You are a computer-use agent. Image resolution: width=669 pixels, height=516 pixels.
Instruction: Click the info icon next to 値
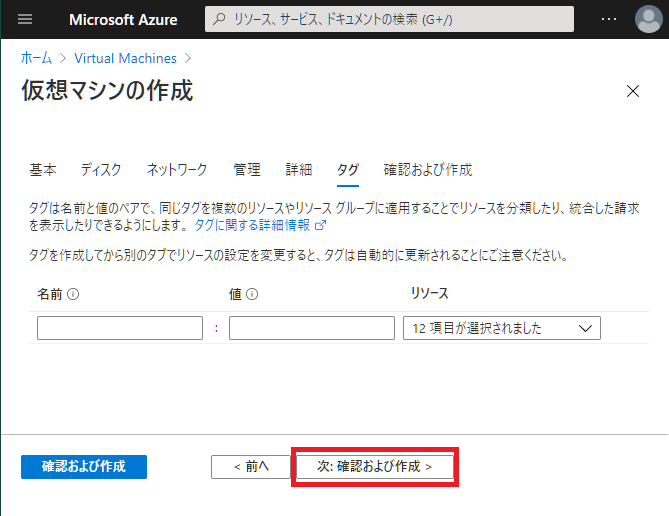click(x=252, y=294)
